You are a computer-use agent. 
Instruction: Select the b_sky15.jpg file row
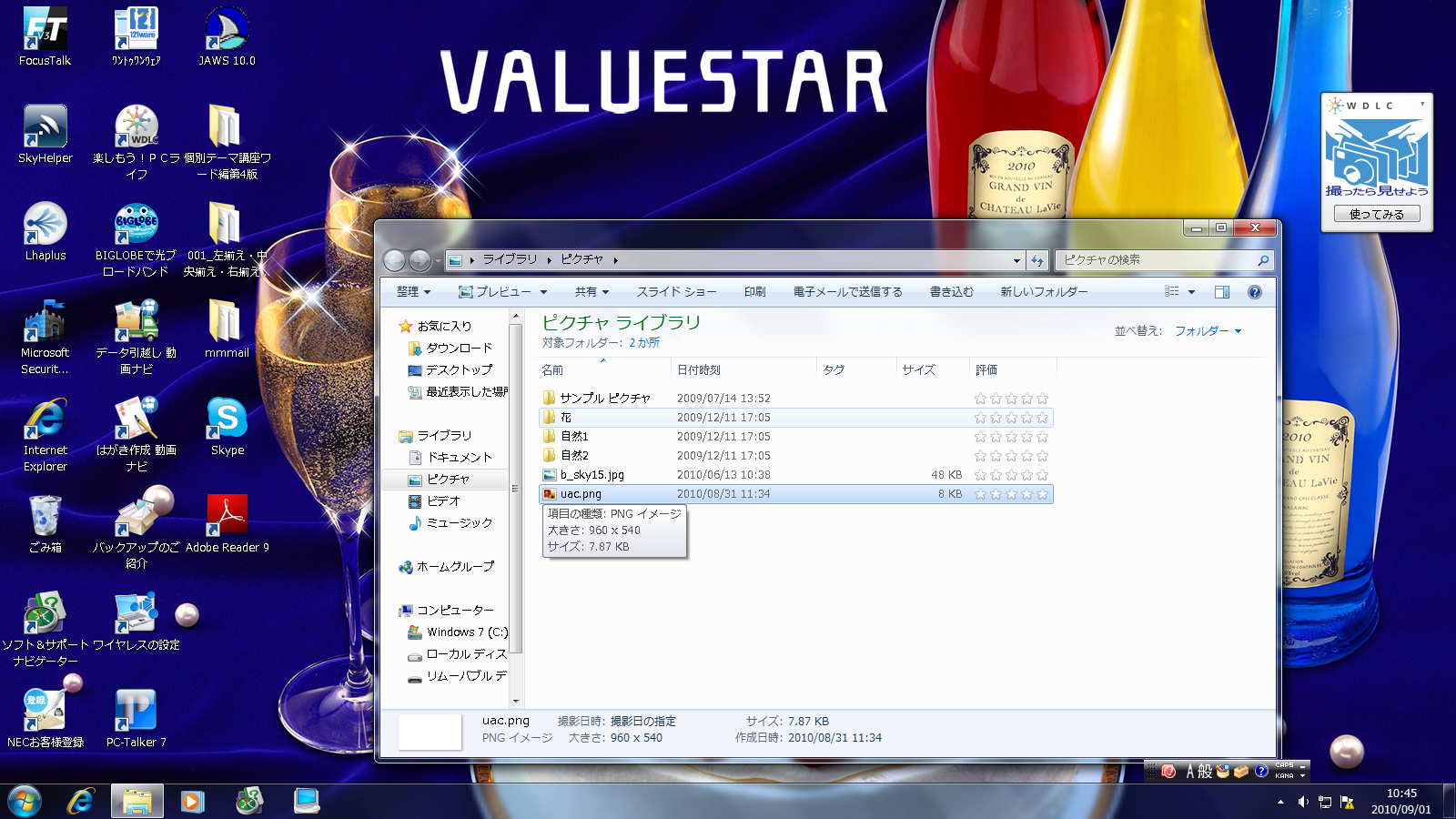[796, 475]
